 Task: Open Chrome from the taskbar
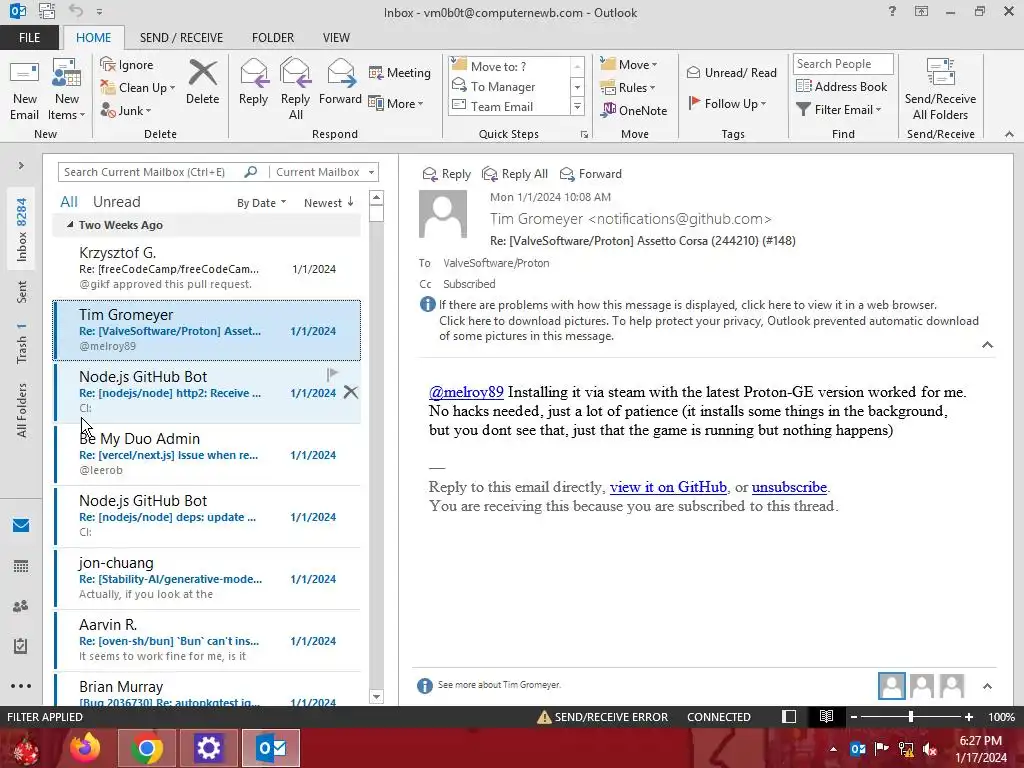pos(147,748)
